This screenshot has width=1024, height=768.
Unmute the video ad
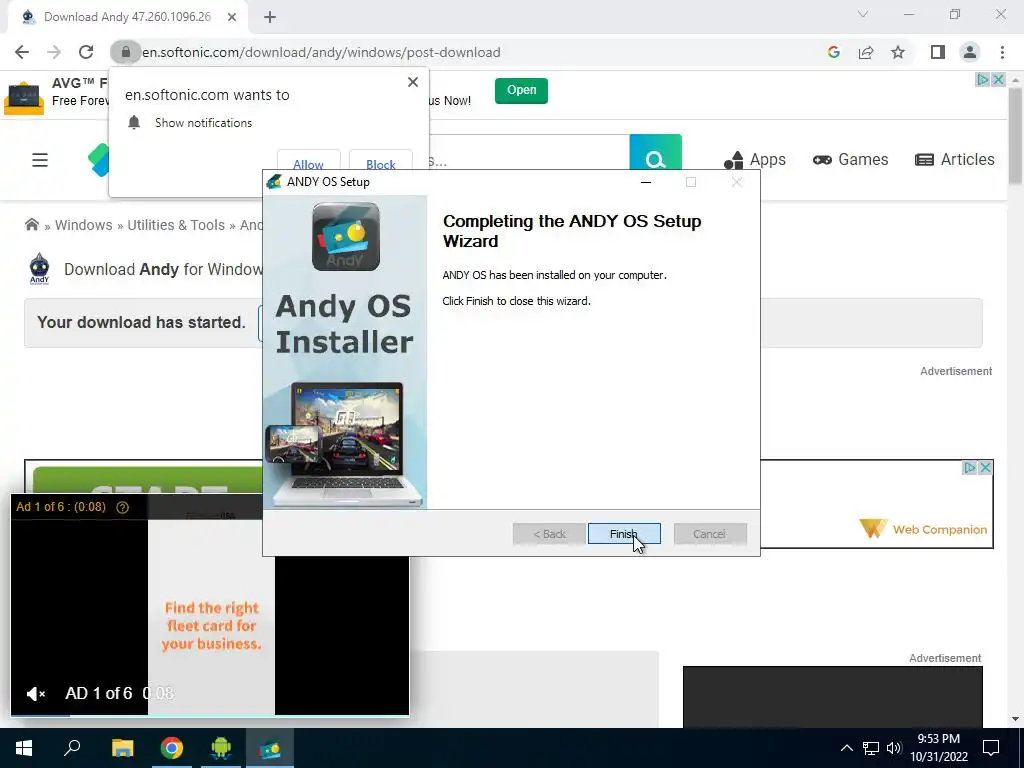pos(35,694)
